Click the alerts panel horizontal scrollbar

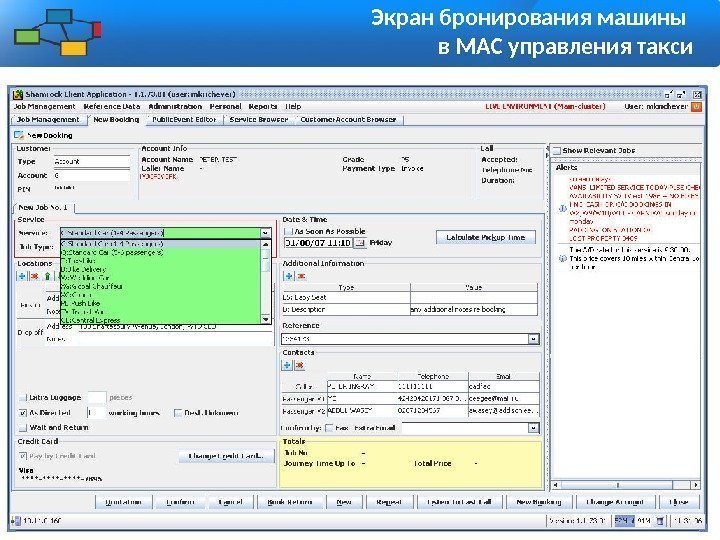[618, 485]
